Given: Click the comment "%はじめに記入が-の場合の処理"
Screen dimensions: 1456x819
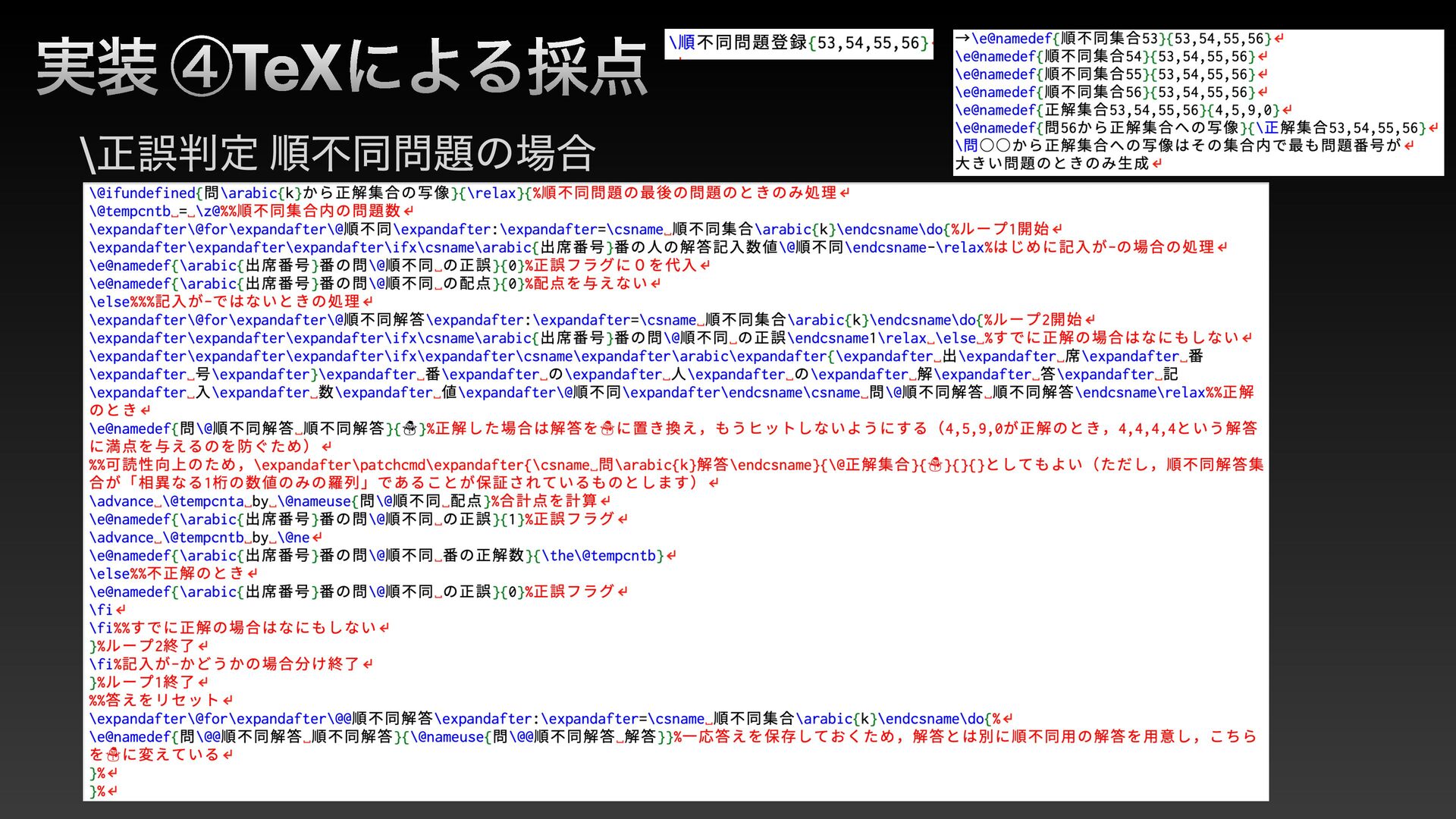Looking at the screenshot, I should 1106,247.
